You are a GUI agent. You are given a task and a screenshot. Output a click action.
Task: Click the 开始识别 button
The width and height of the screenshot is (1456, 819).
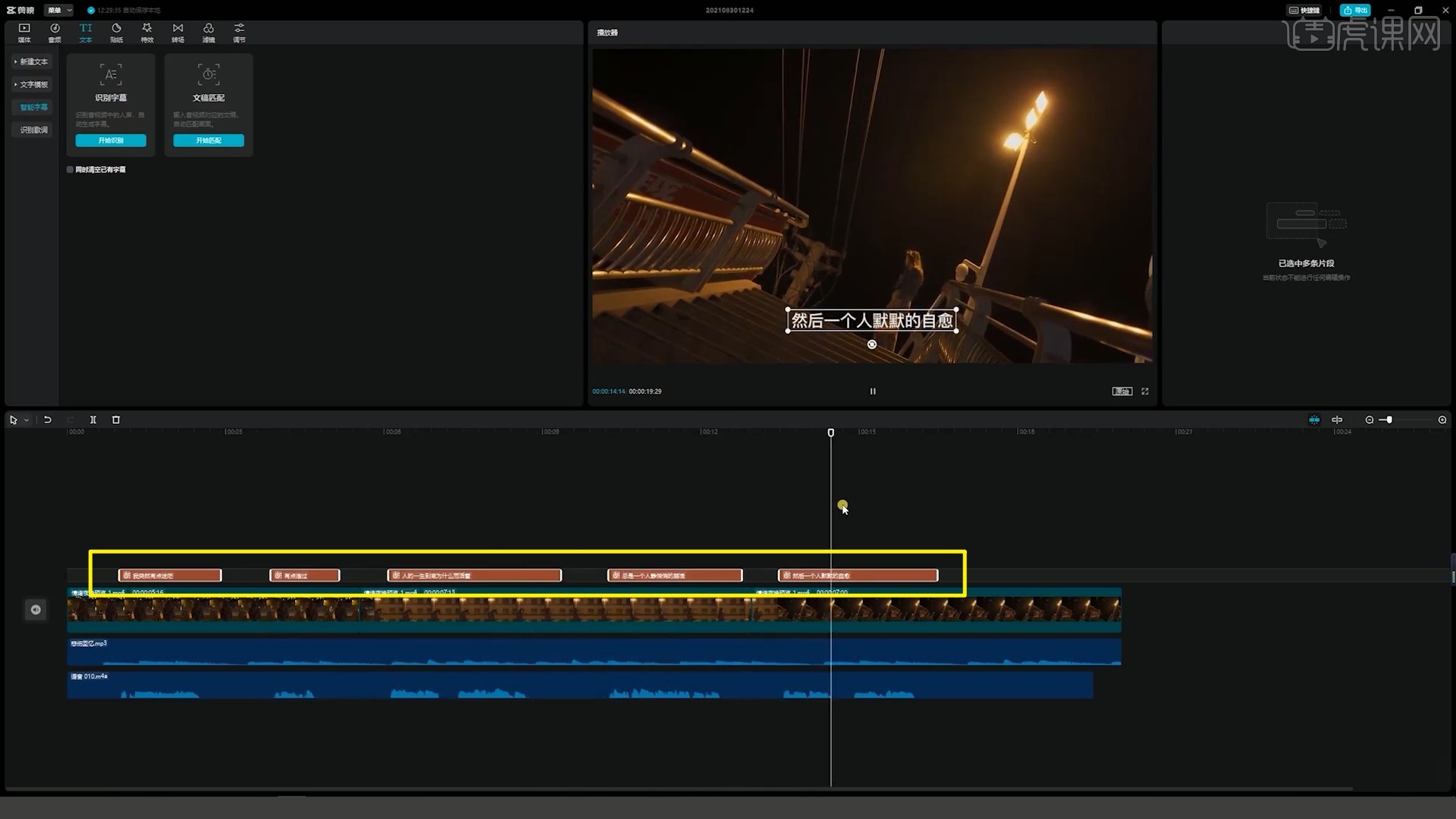click(111, 140)
